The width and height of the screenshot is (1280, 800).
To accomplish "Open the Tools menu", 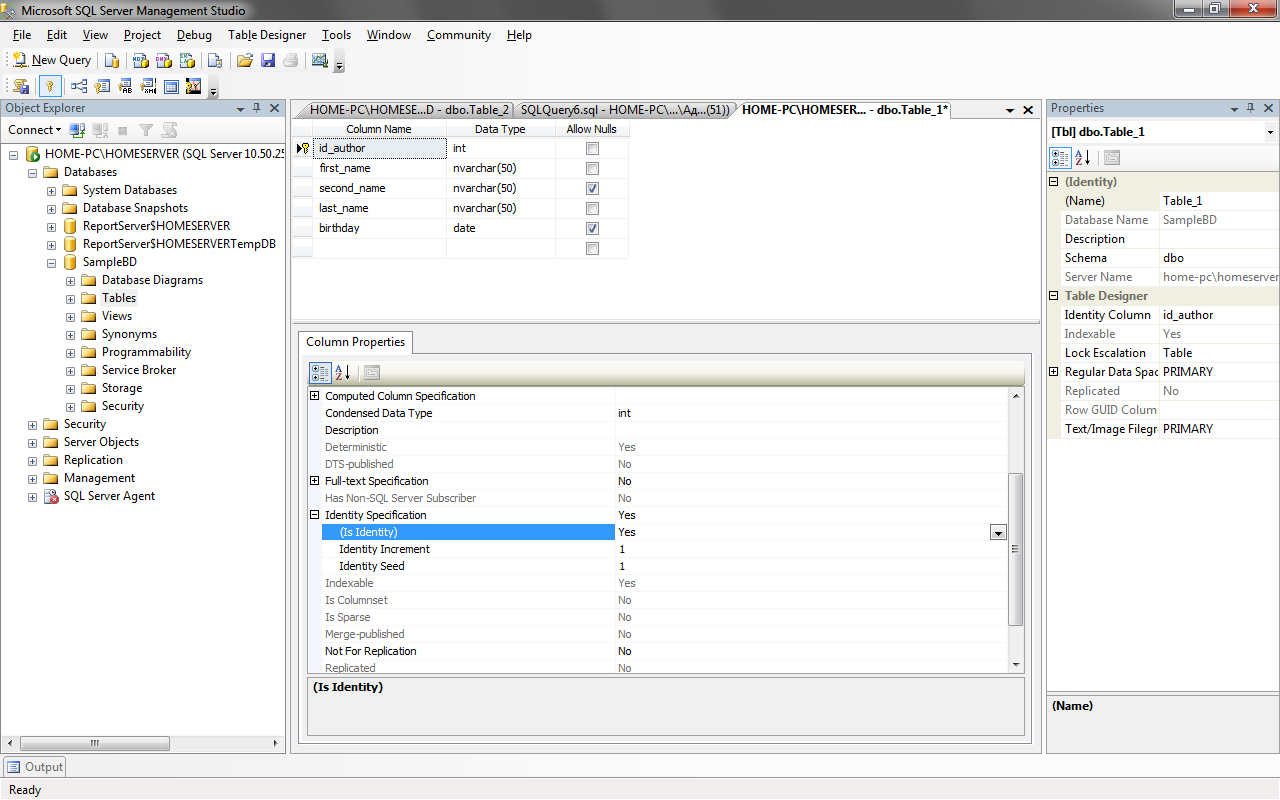I will tap(336, 35).
